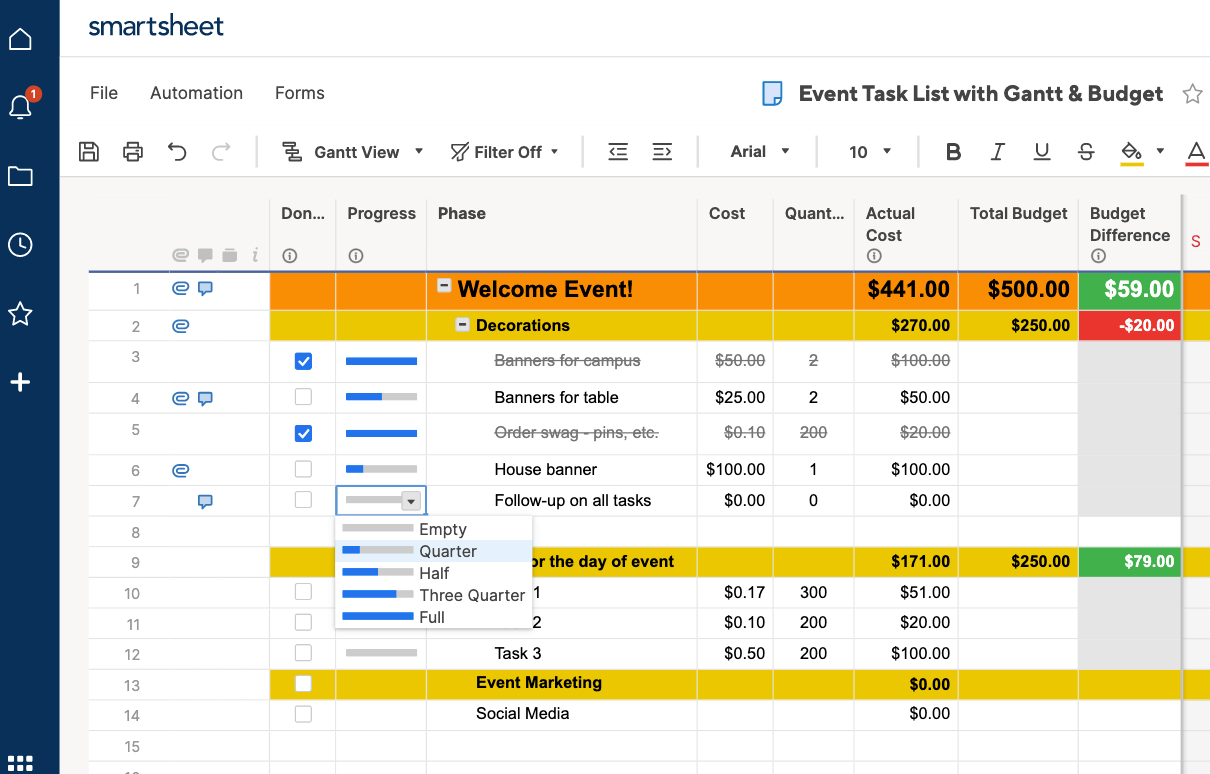Tick the Done checkbox for Social Media

point(303,714)
